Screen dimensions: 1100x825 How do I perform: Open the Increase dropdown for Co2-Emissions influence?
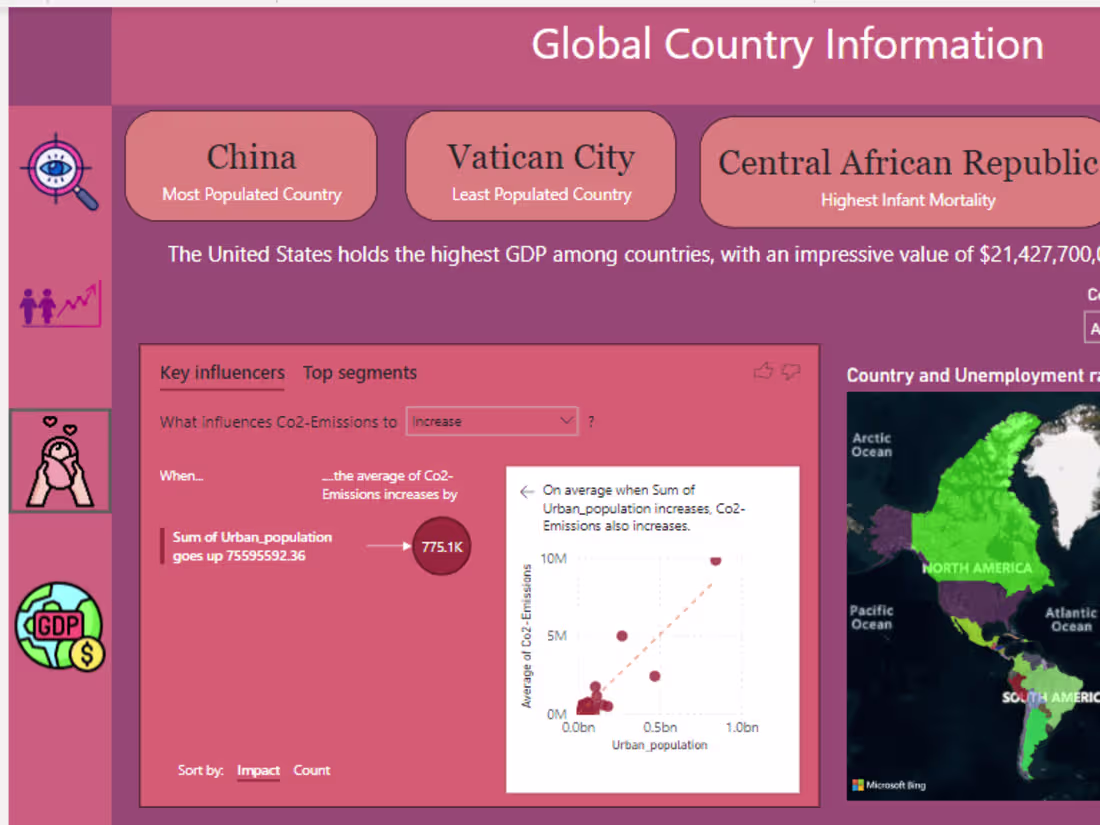[x=492, y=421]
